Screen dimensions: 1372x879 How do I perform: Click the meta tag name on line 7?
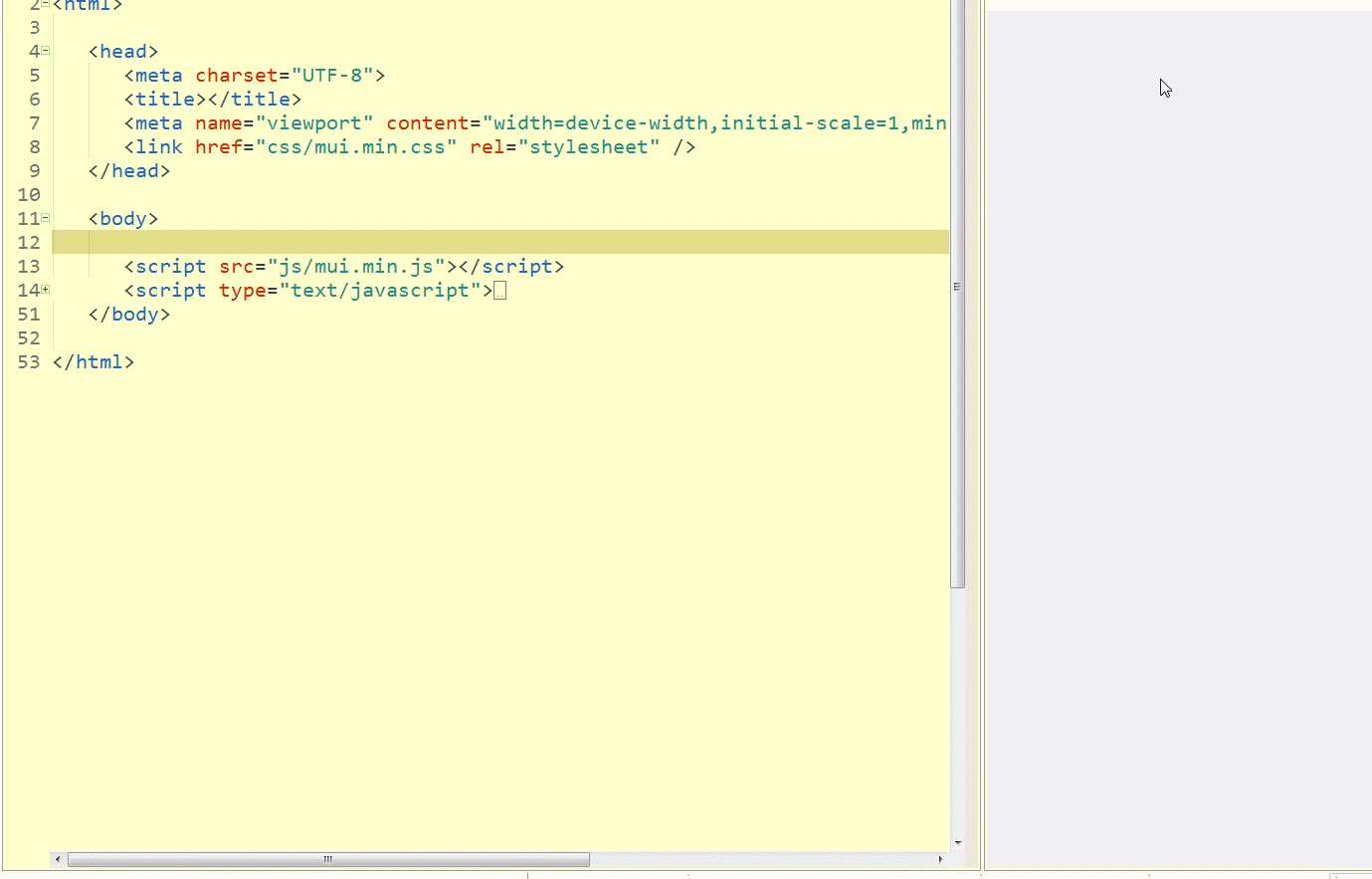[x=159, y=123]
